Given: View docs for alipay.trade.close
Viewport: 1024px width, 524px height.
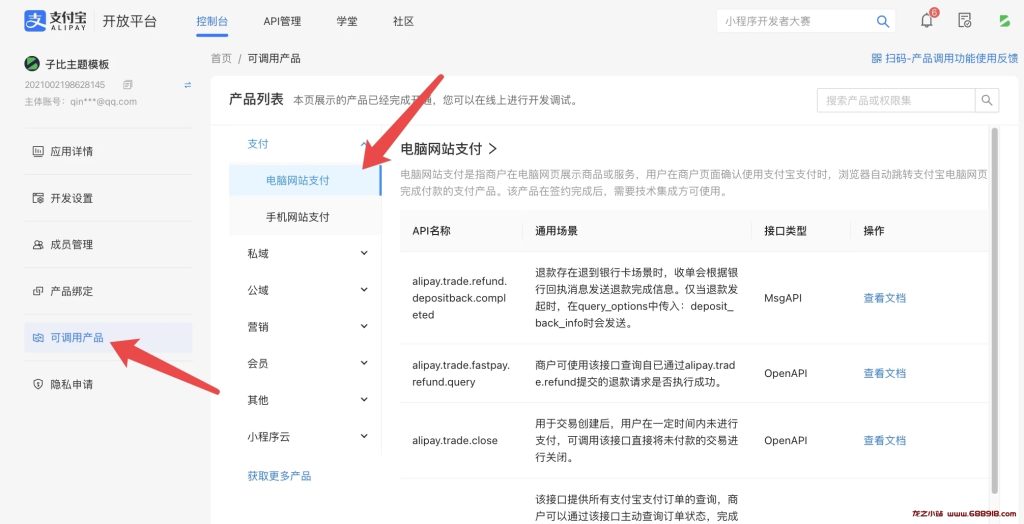Looking at the screenshot, I should [884, 440].
